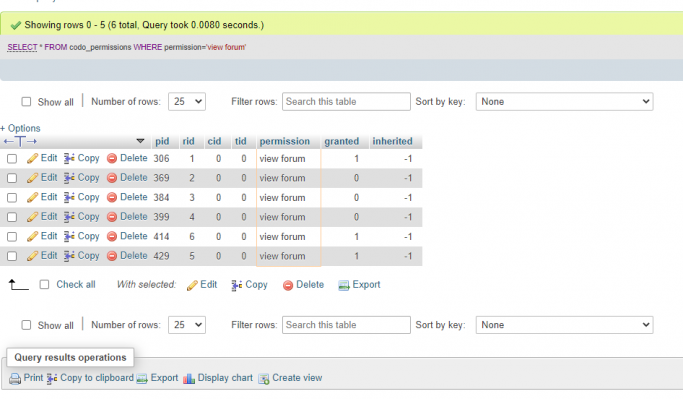Tick the bottom Show all checkbox
The width and height of the screenshot is (683, 399).
click(26, 325)
